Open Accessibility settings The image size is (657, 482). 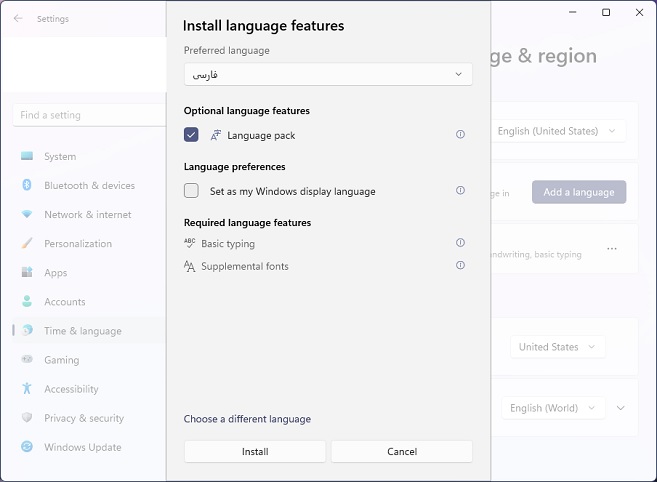pyautogui.click(x=89, y=389)
